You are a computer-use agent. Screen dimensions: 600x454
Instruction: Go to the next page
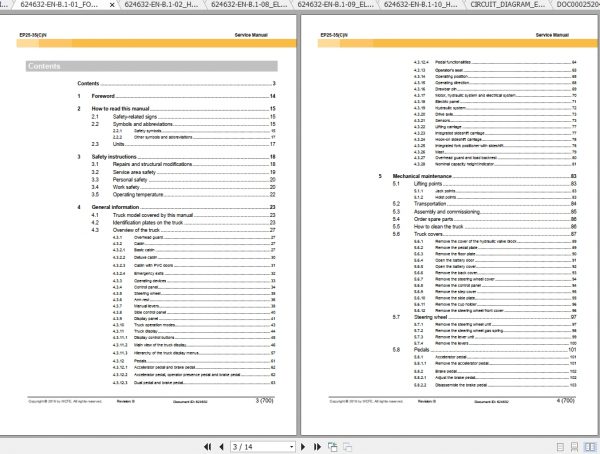(x=303, y=447)
